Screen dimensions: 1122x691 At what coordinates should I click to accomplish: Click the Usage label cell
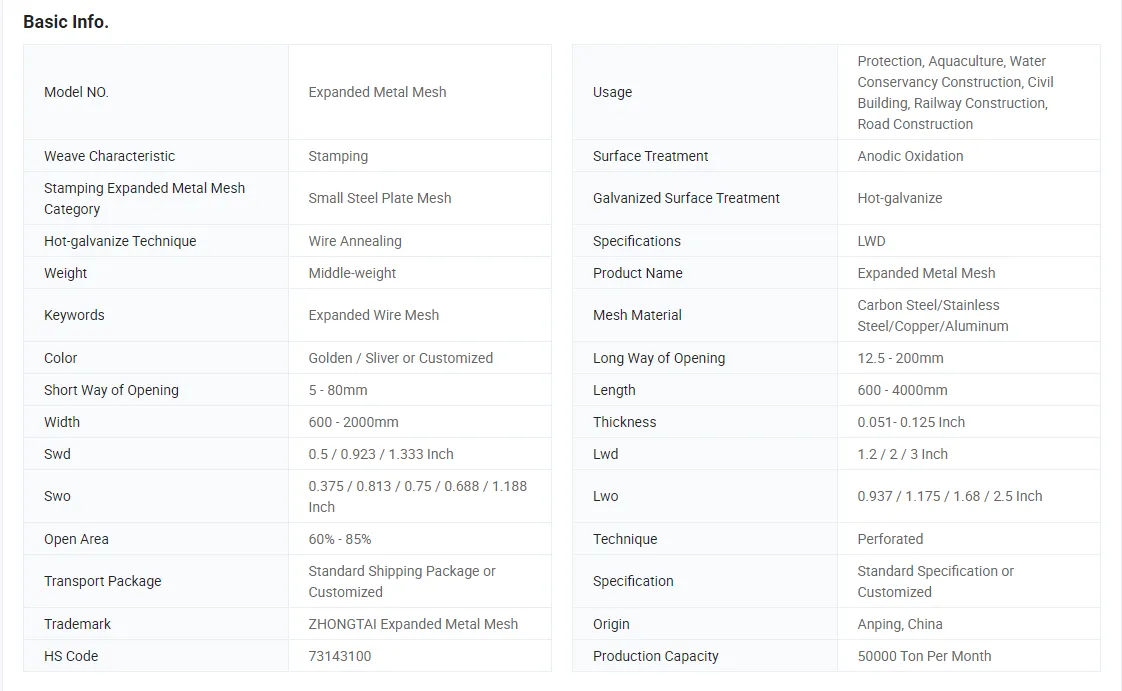point(612,92)
